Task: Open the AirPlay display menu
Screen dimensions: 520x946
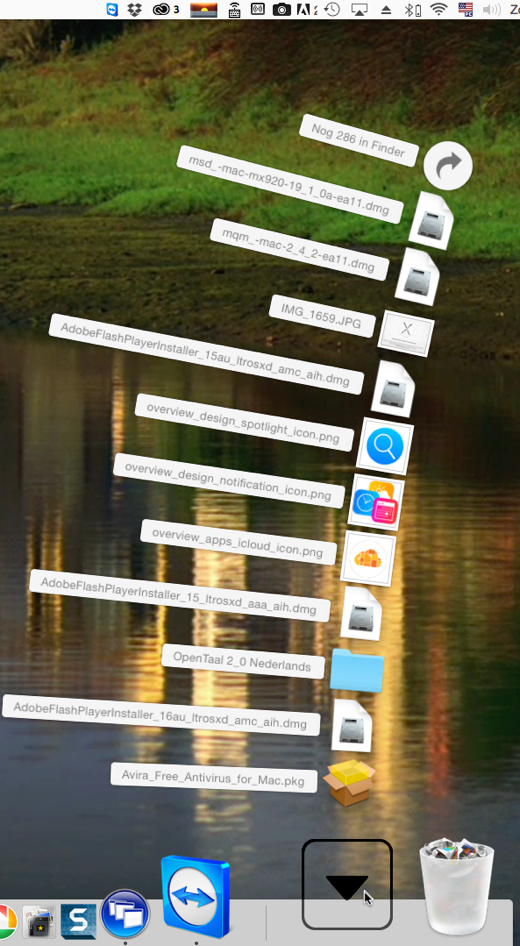Action: pos(360,9)
